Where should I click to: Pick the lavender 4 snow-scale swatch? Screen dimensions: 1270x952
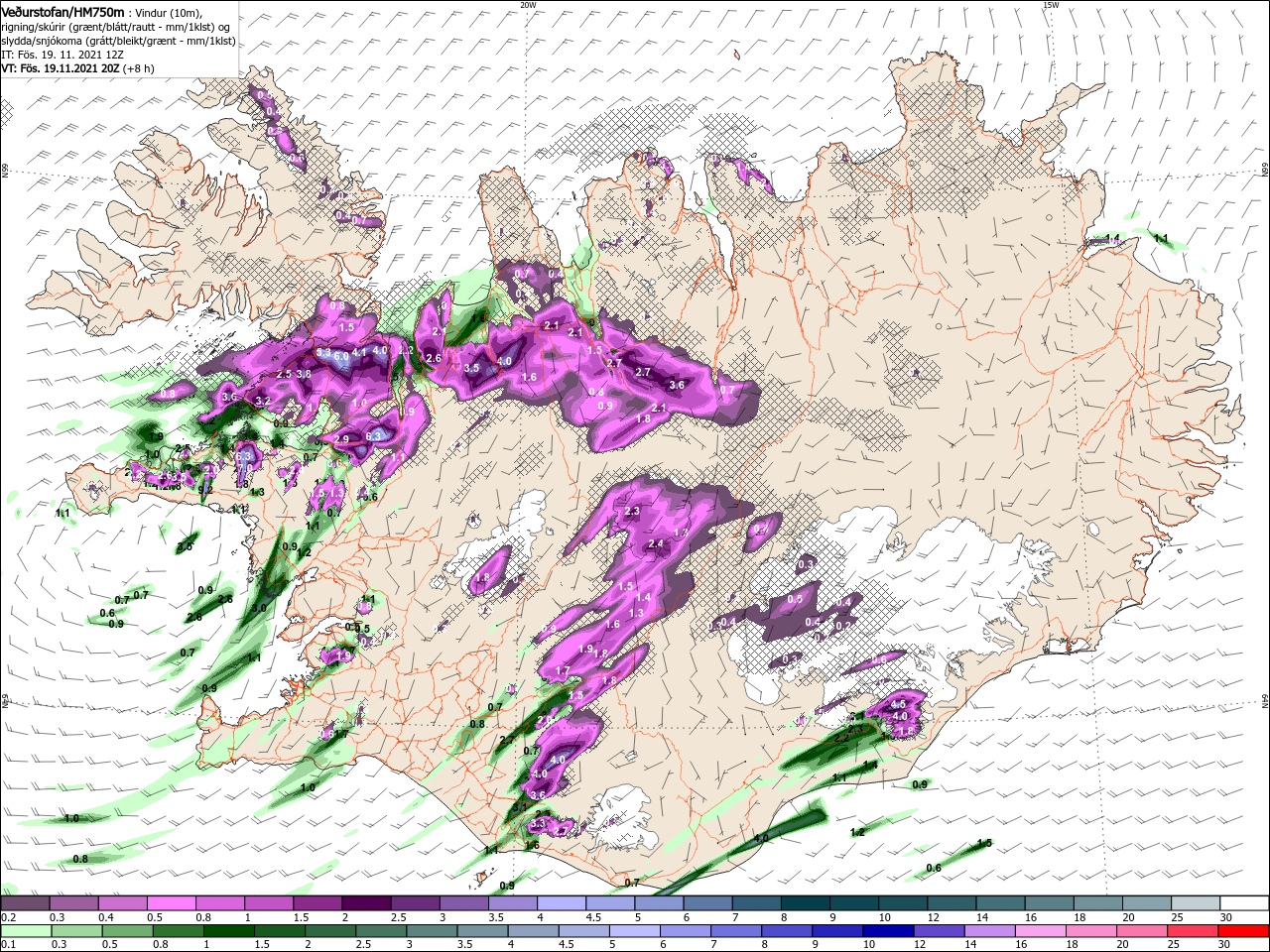click(561, 903)
